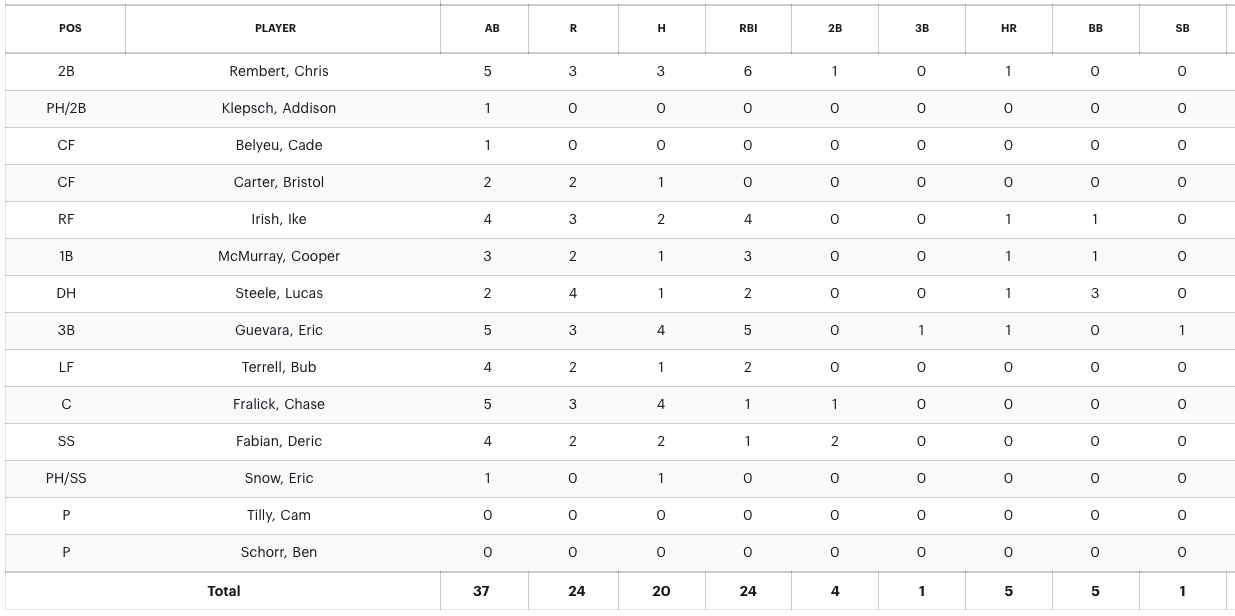The width and height of the screenshot is (1235, 616).
Task: Open Irish, Ike player entry
Action: (x=279, y=219)
